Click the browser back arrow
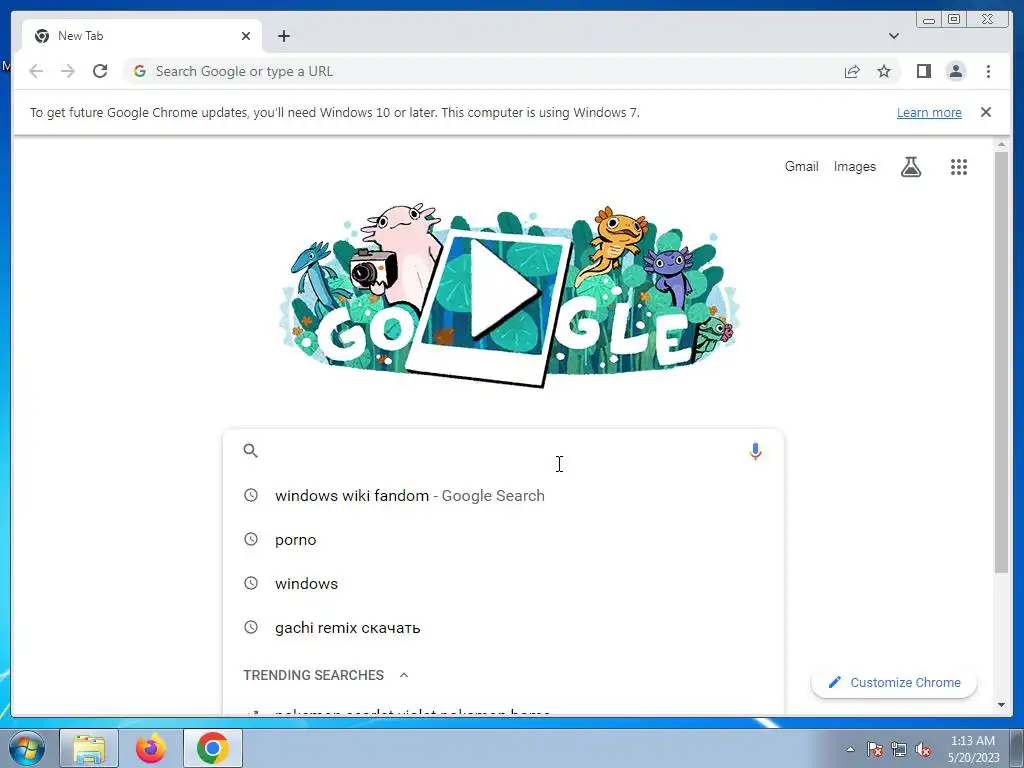The image size is (1024, 768). point(36,71)
